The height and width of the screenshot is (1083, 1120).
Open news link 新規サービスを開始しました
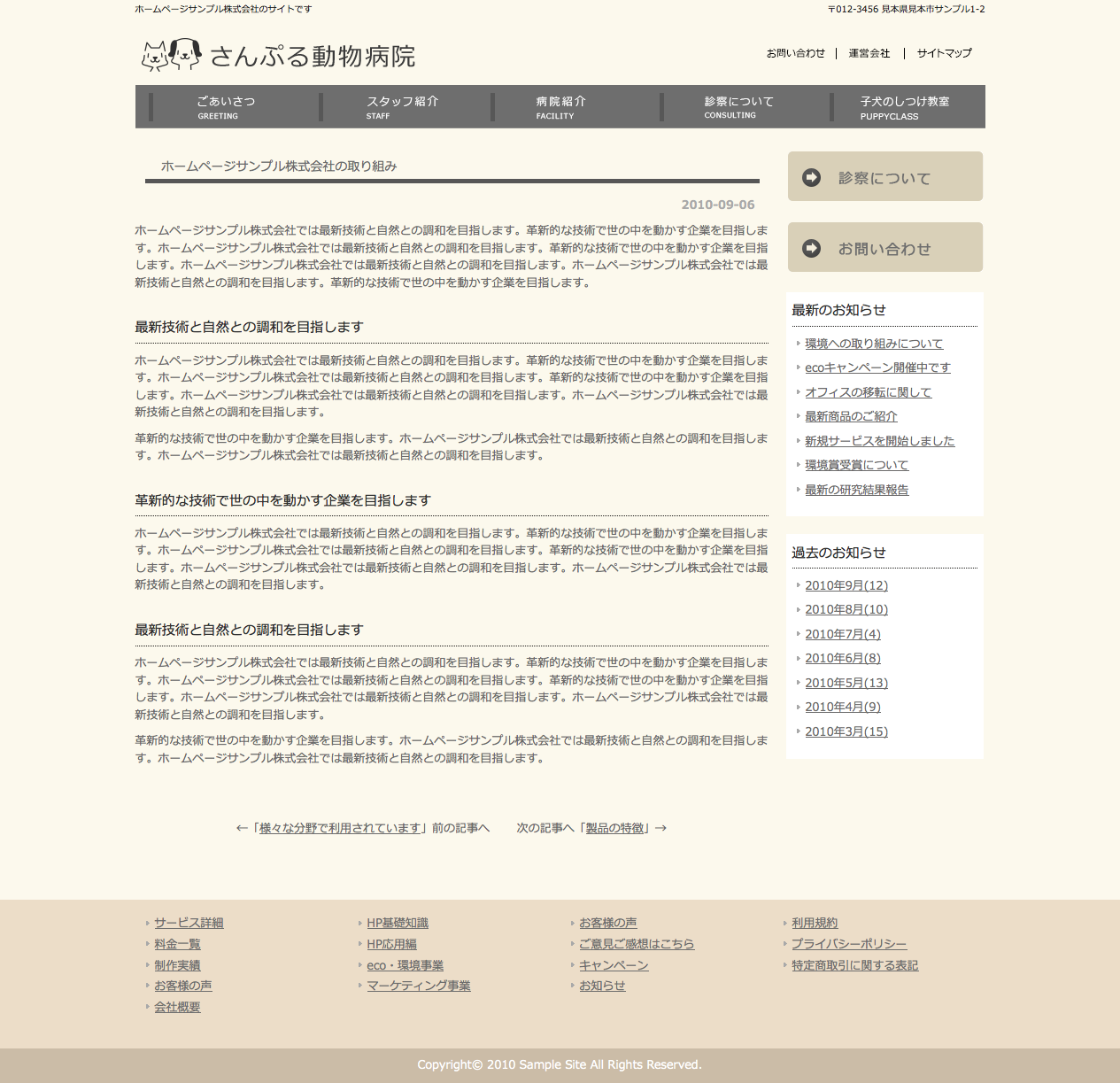click(879, 441)
